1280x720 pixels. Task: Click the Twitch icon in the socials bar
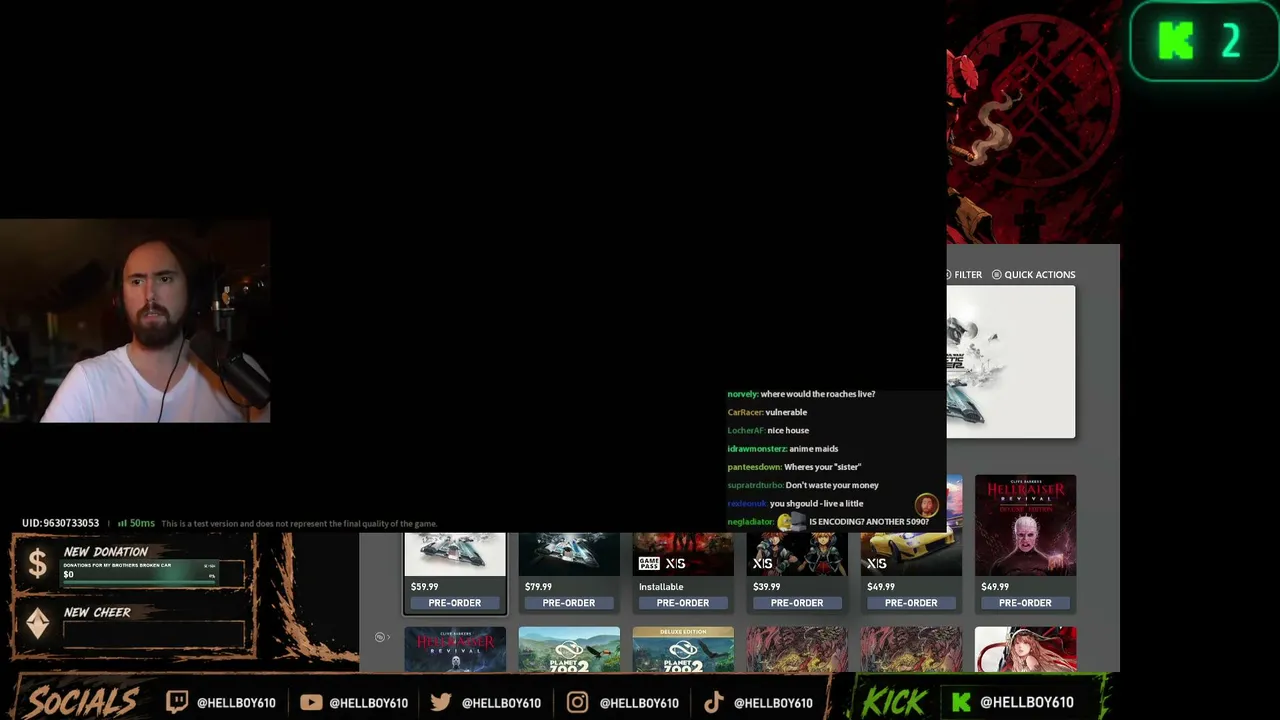pos(176,702)
